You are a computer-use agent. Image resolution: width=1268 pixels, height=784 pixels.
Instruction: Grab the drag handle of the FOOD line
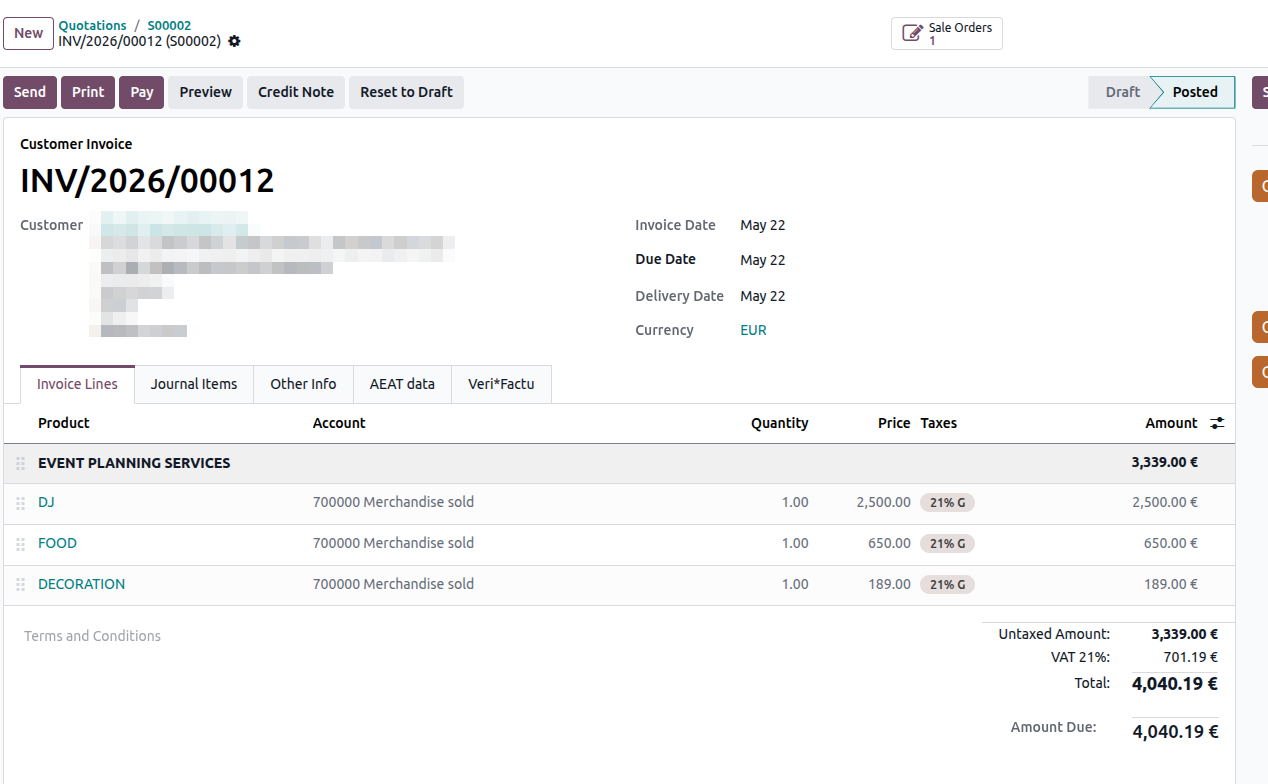20,544
